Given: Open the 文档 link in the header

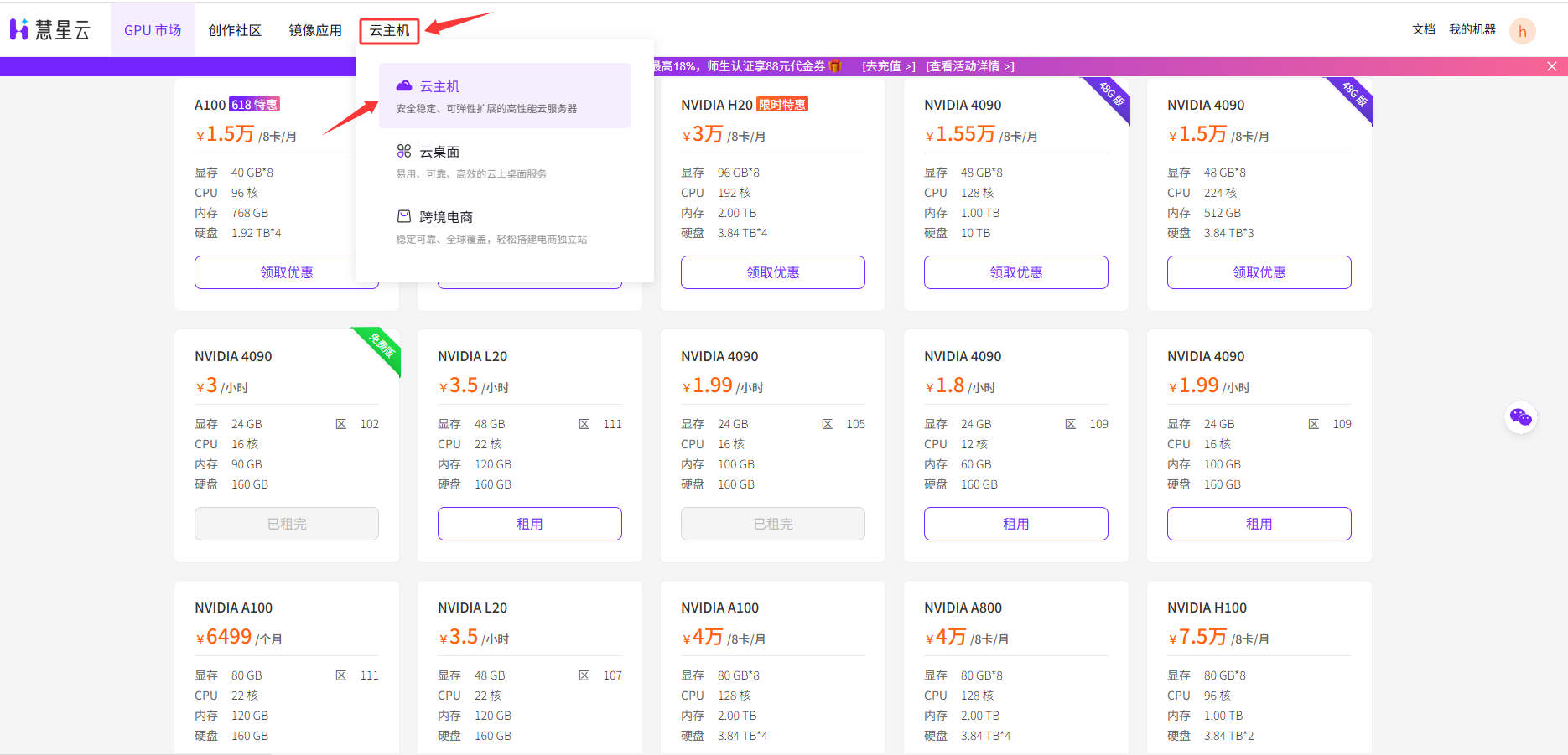Looking at the screenshot, I should [x=1424, y=29].
